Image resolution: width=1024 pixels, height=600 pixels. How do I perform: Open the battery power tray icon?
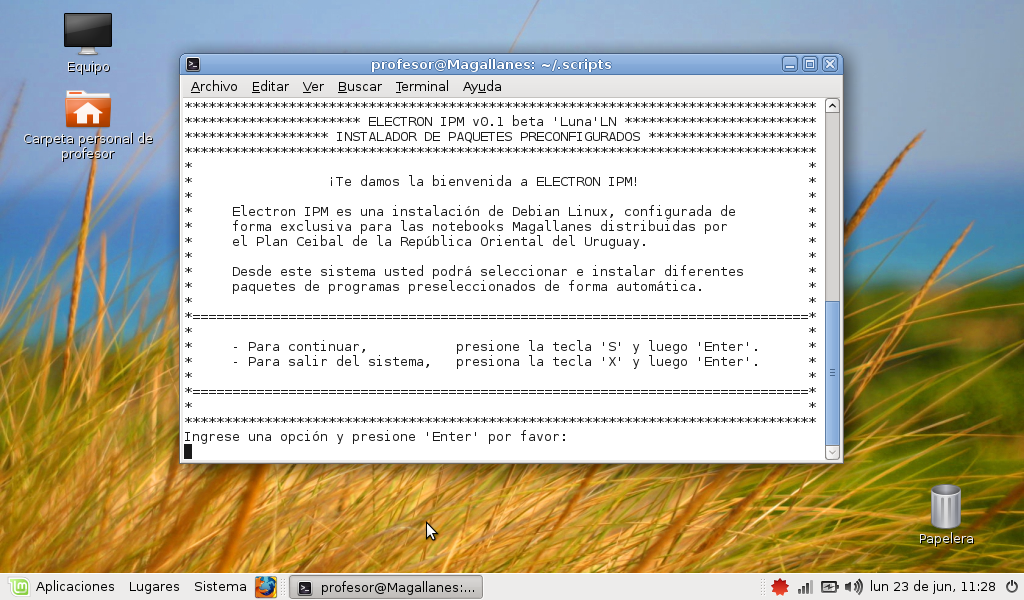[x=829, y=587]
